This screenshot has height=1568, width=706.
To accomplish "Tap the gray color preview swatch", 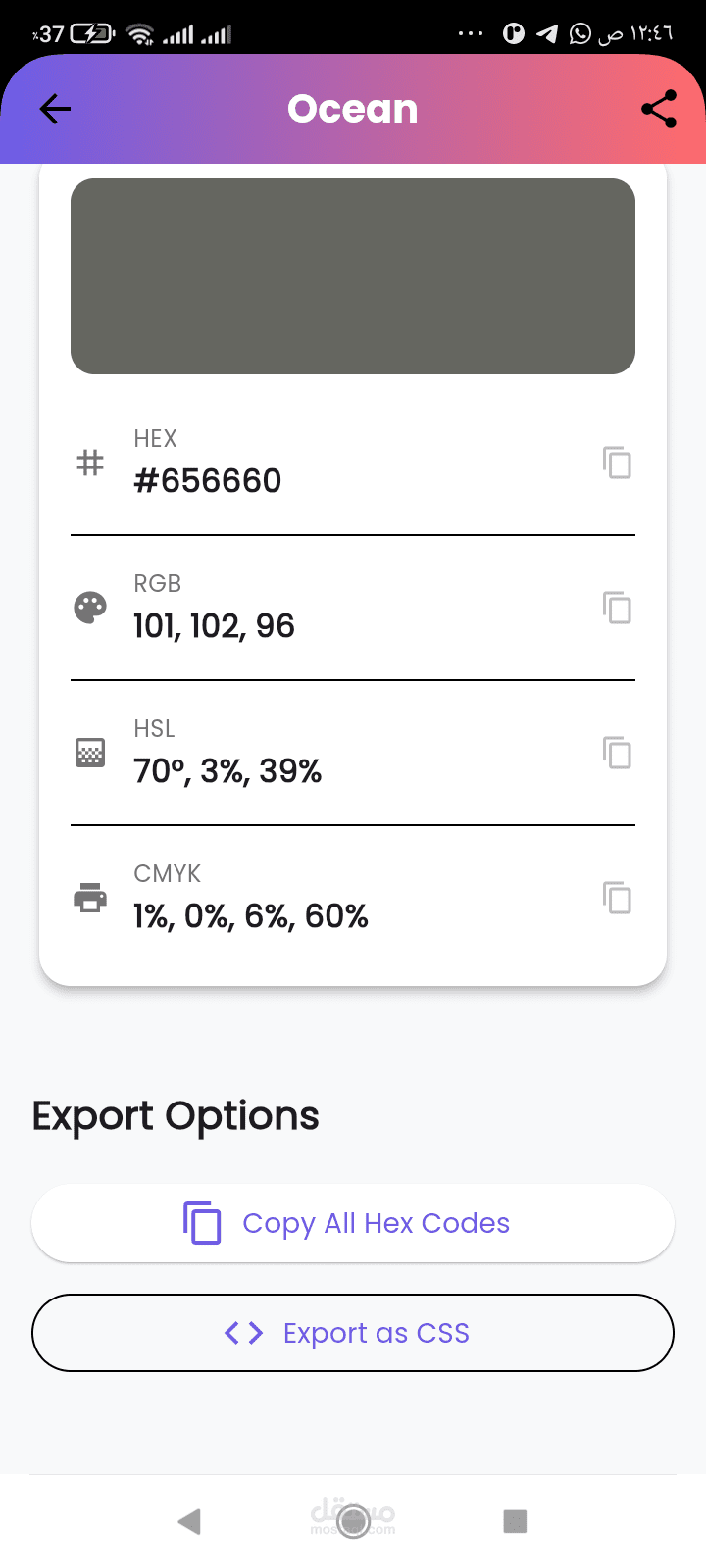I will point(353,276).
